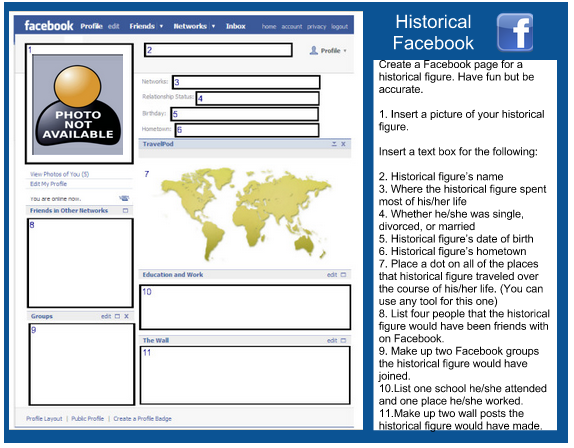Click the world map in TravelPod
This screenshot has height=448, width=574.
pos(246,213)
